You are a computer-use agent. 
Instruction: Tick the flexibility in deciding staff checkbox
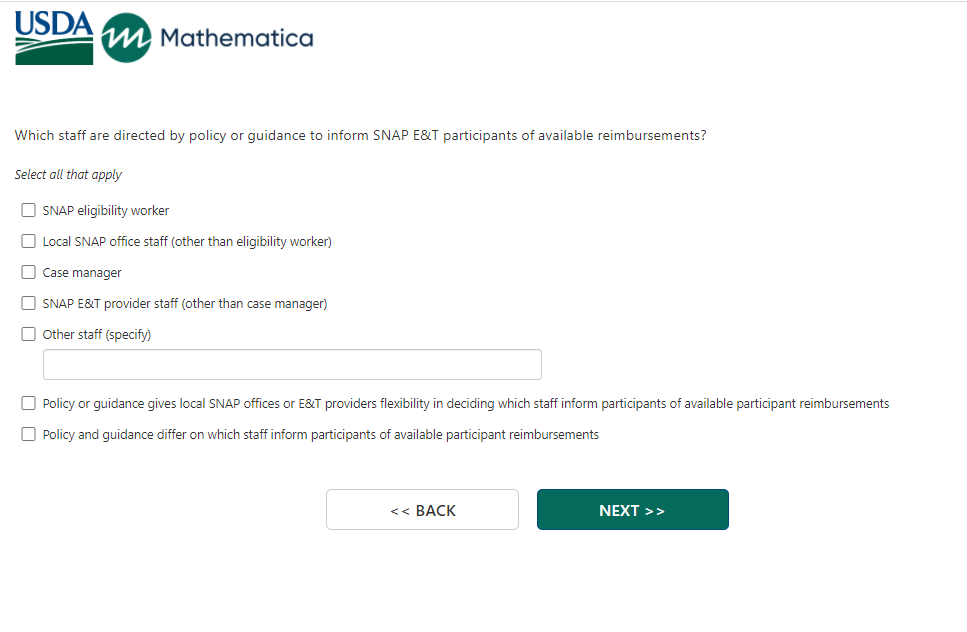pyautogui.click(x=28, y=403)
